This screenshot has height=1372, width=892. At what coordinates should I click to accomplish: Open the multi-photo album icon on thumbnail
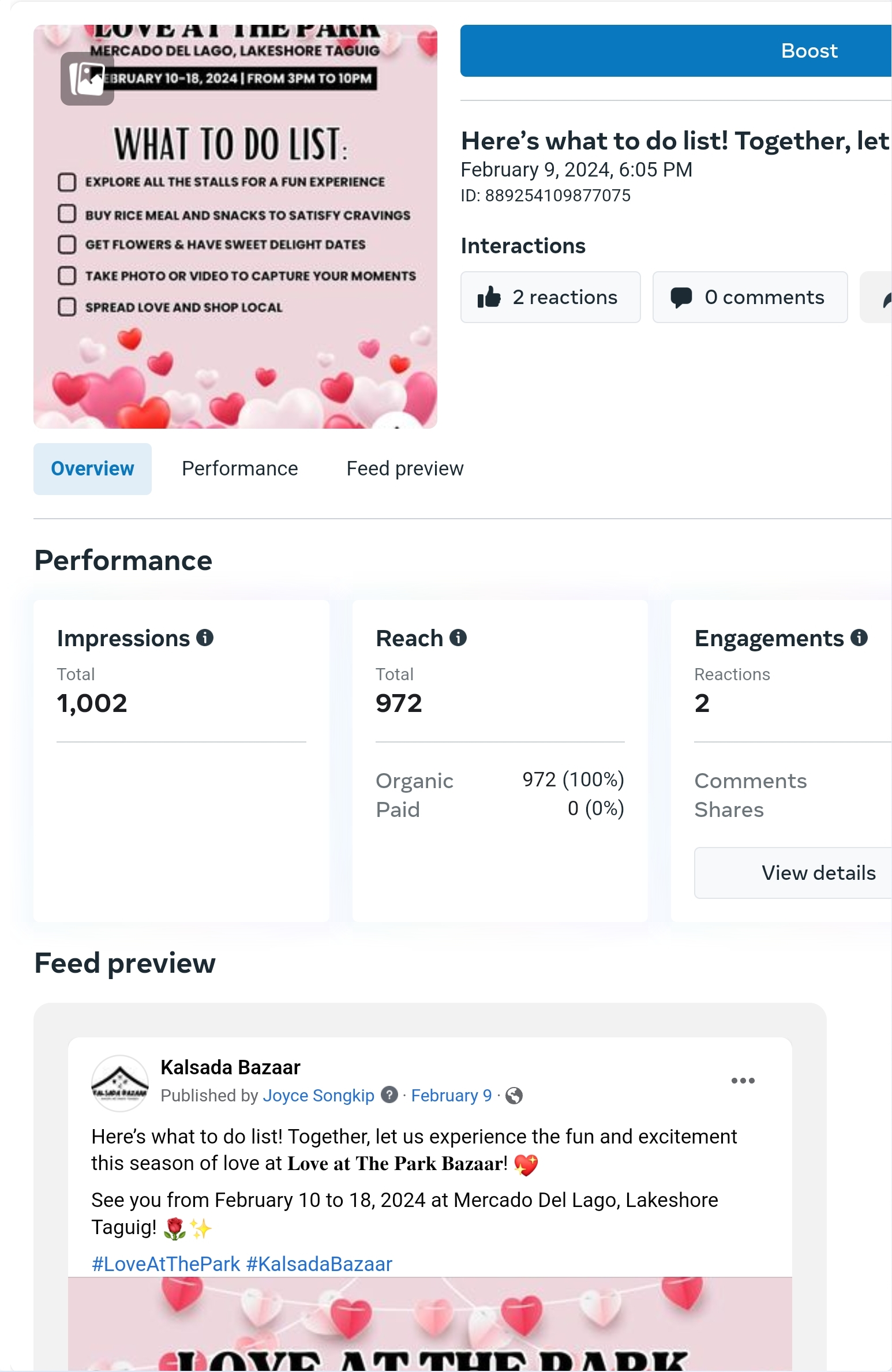(87, 78)
